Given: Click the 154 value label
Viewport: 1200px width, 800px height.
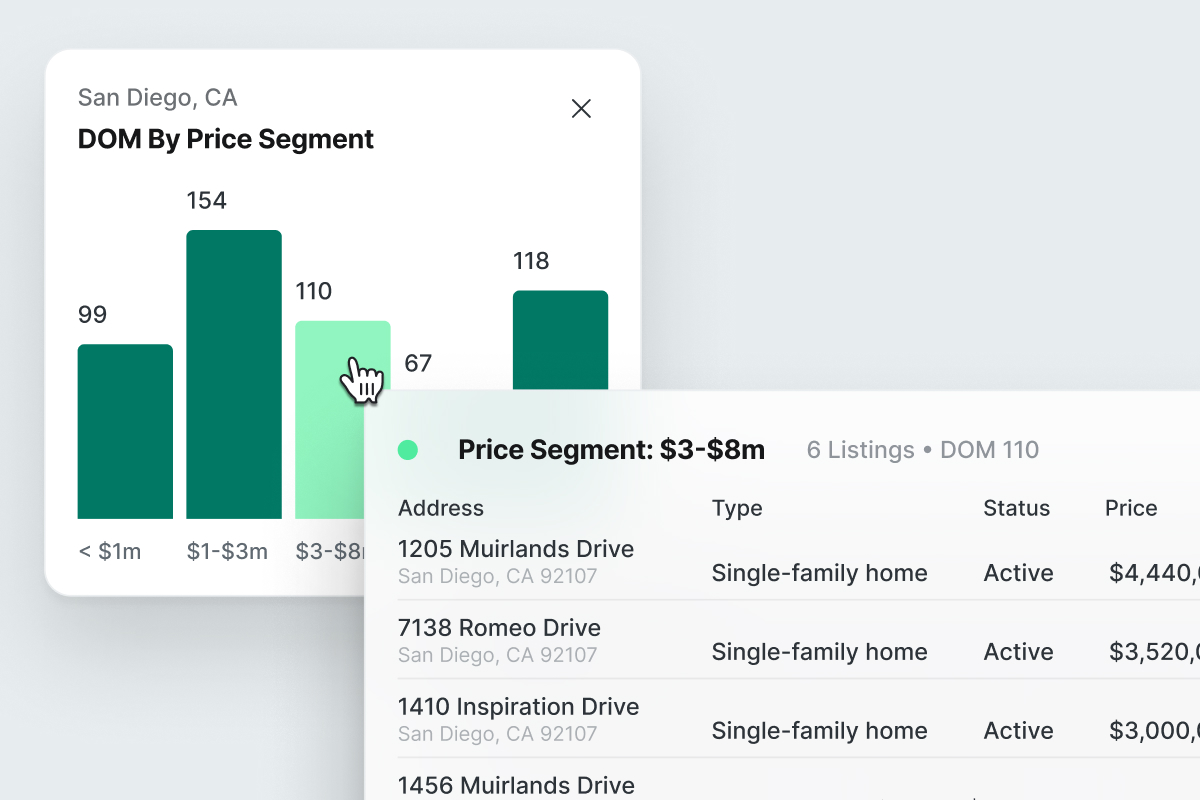Looking at the screenshot, I should pos(207,201).
